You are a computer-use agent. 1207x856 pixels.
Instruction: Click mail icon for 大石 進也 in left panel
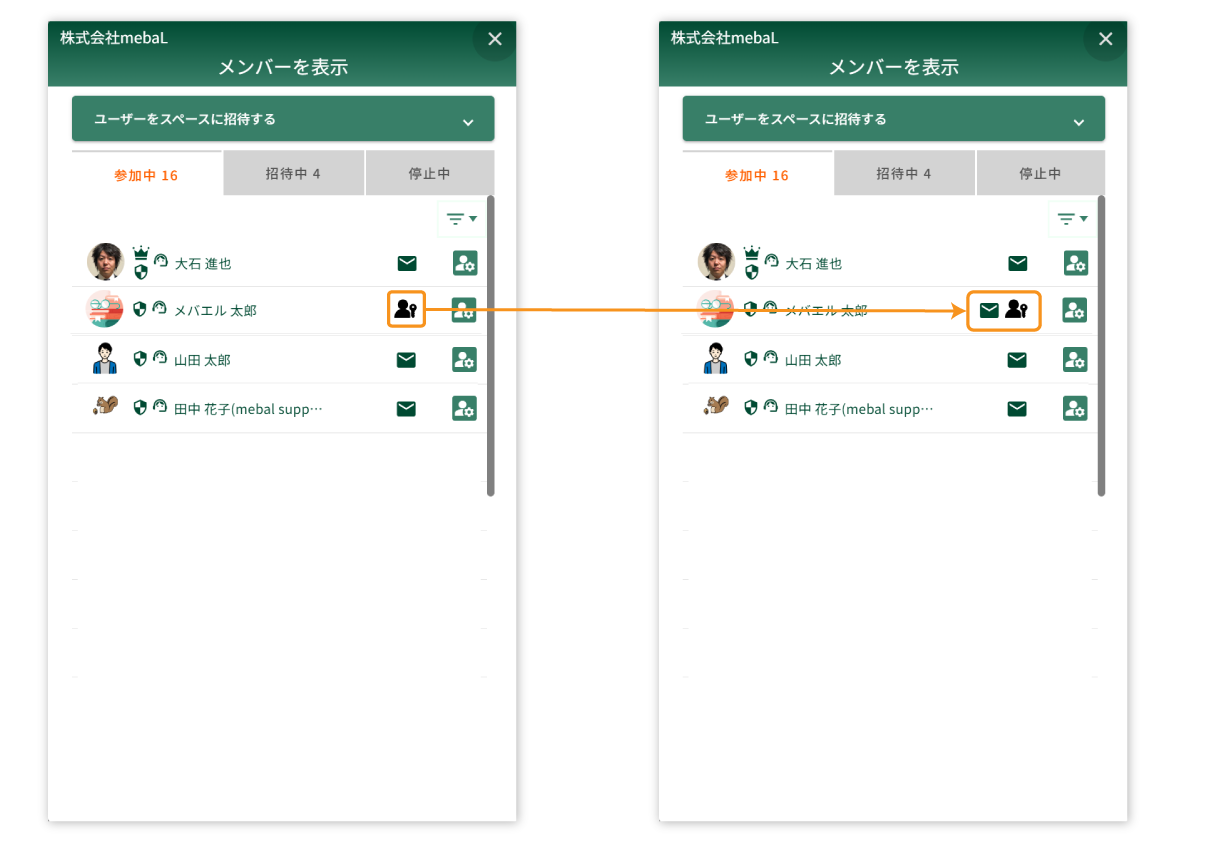pos(406,263)
